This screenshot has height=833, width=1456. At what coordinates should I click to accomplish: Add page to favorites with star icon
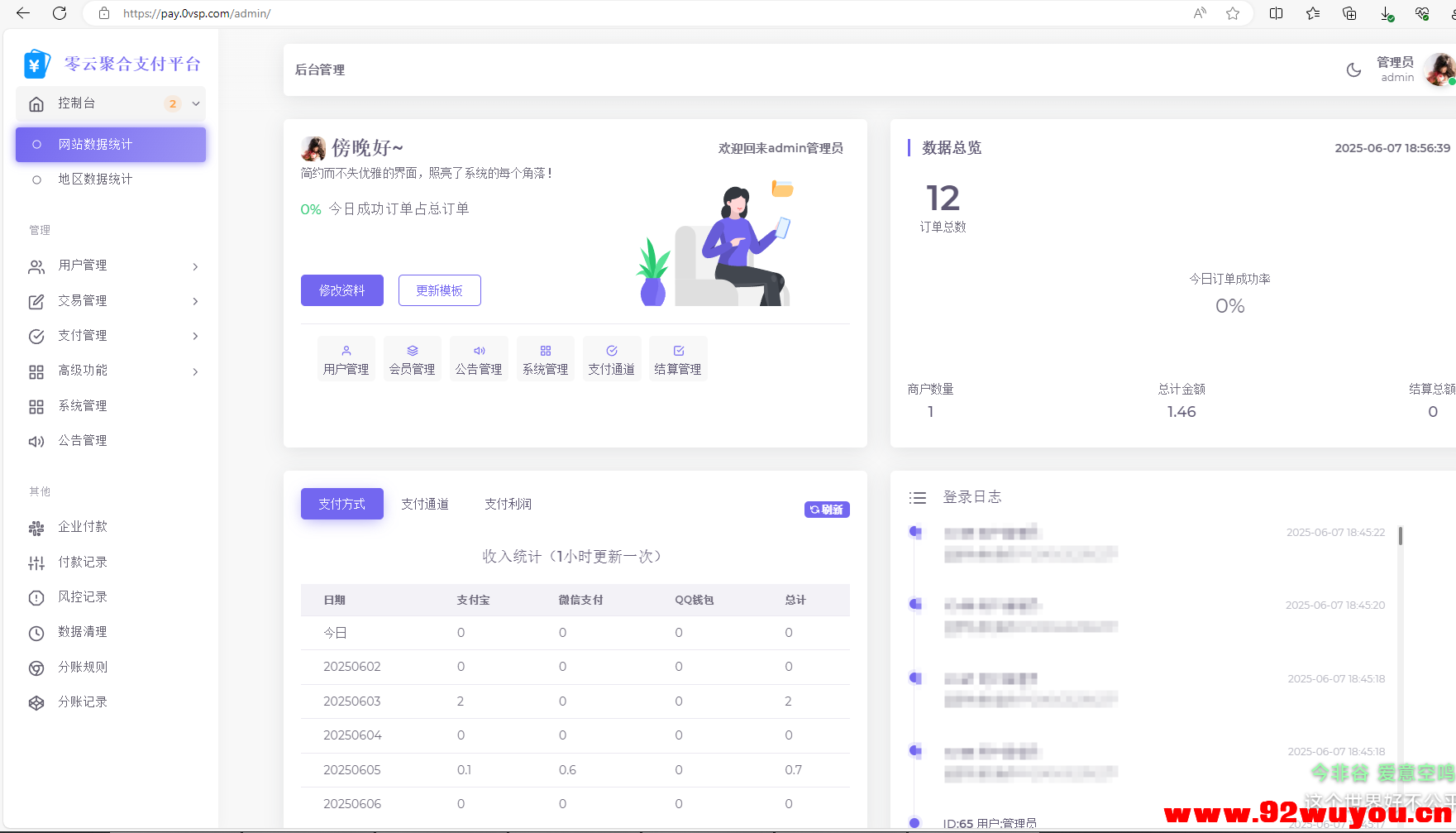coord(1233,13)
